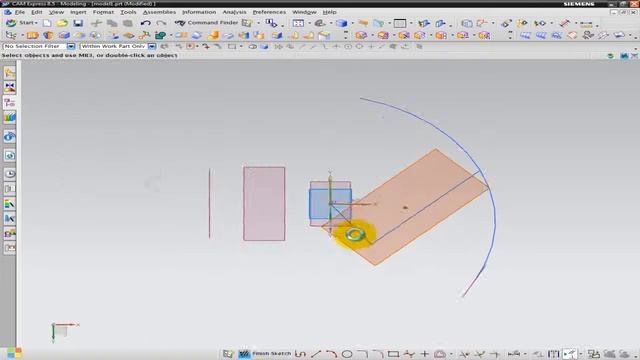Expand the Start application dropdown
This screenshot has height=360, width=640.
point(21,23)
